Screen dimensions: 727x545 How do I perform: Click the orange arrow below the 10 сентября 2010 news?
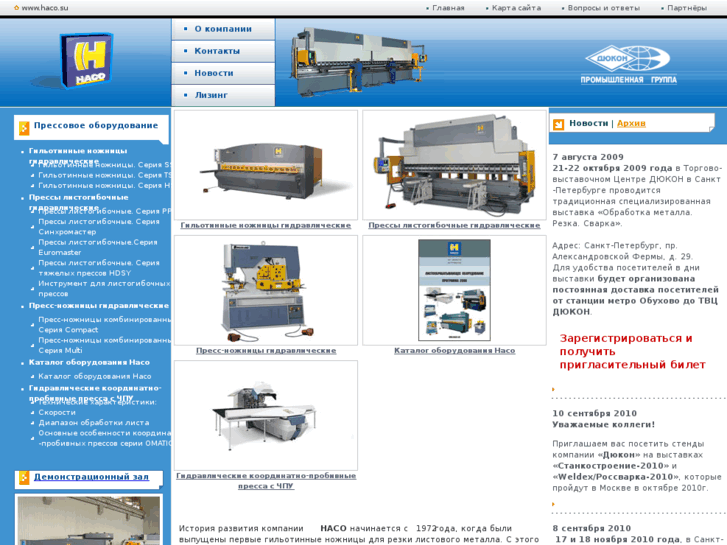point(553,504)
